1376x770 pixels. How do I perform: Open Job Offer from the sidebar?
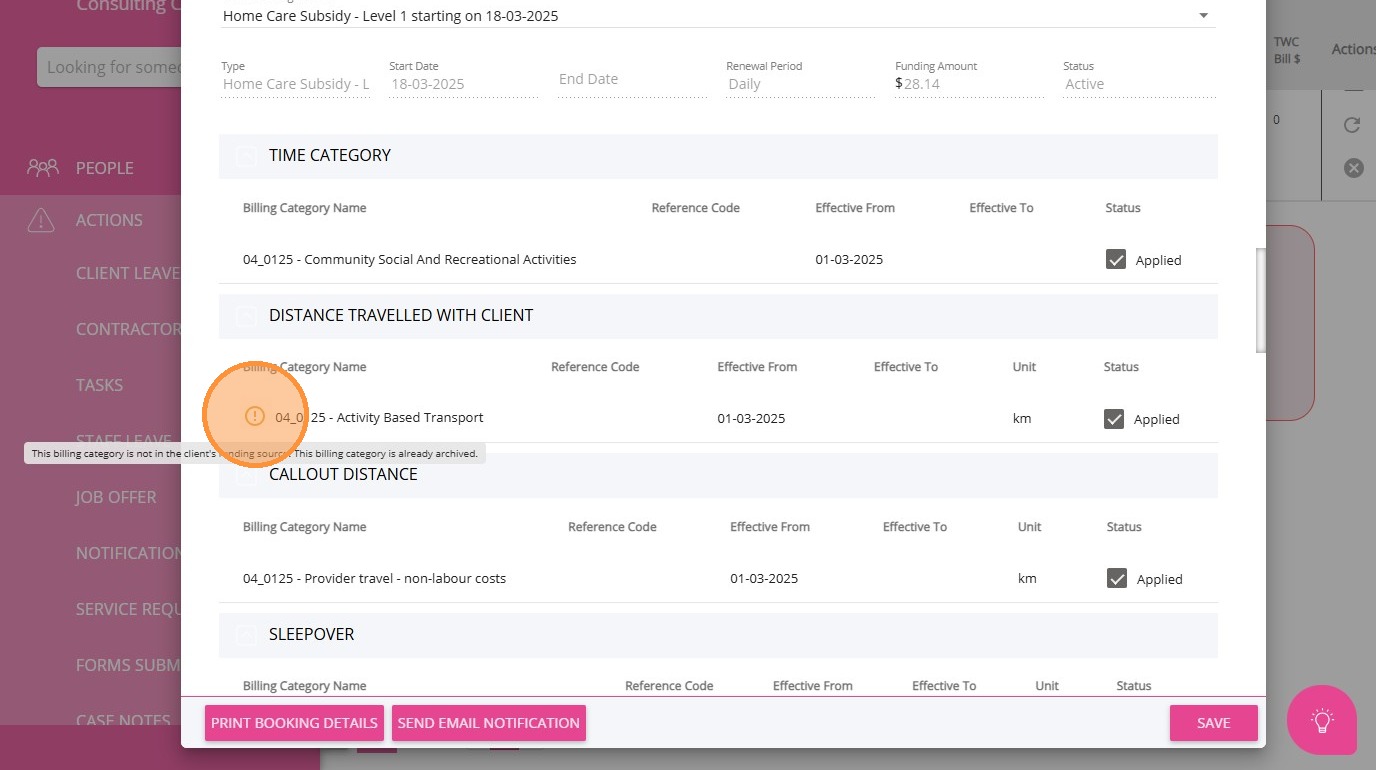116,497
